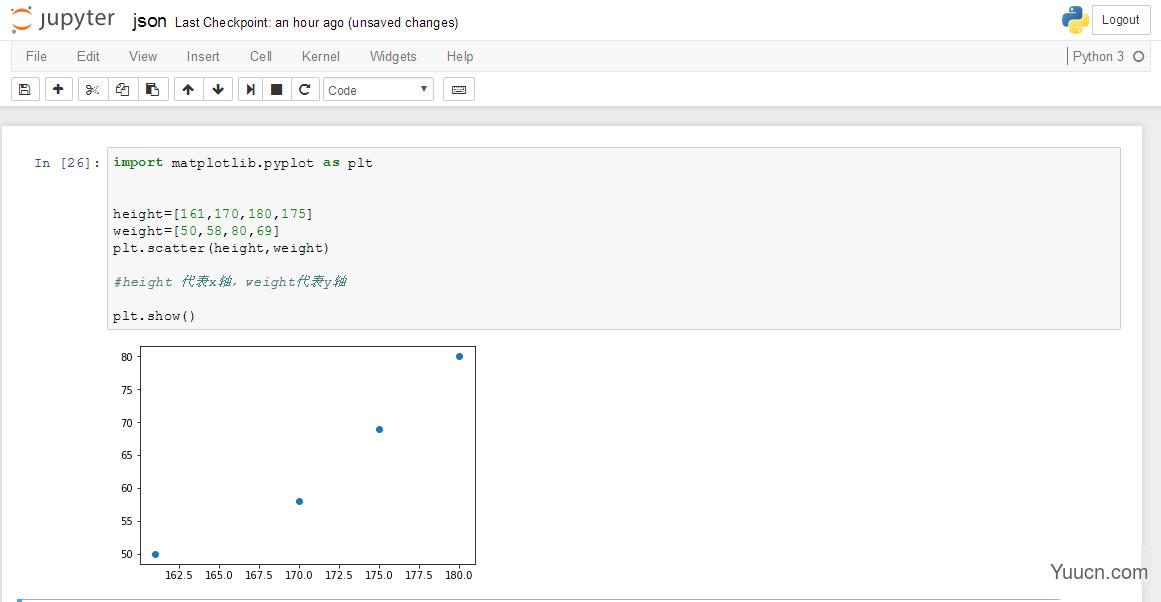Interrupt the kernel with stop icon
1161x602 pixels.
(277, 89)
